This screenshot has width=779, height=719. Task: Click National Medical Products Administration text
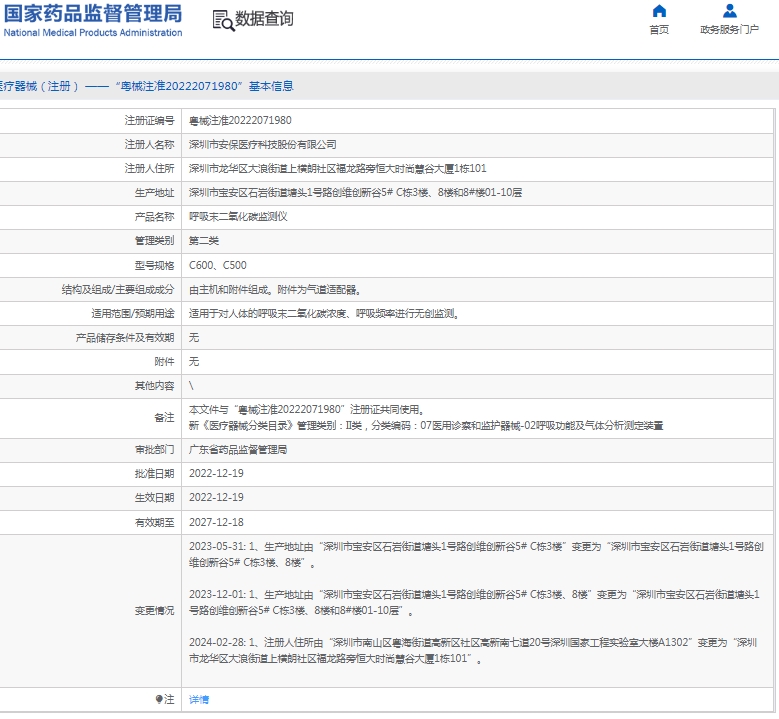[x=93, y=33]
